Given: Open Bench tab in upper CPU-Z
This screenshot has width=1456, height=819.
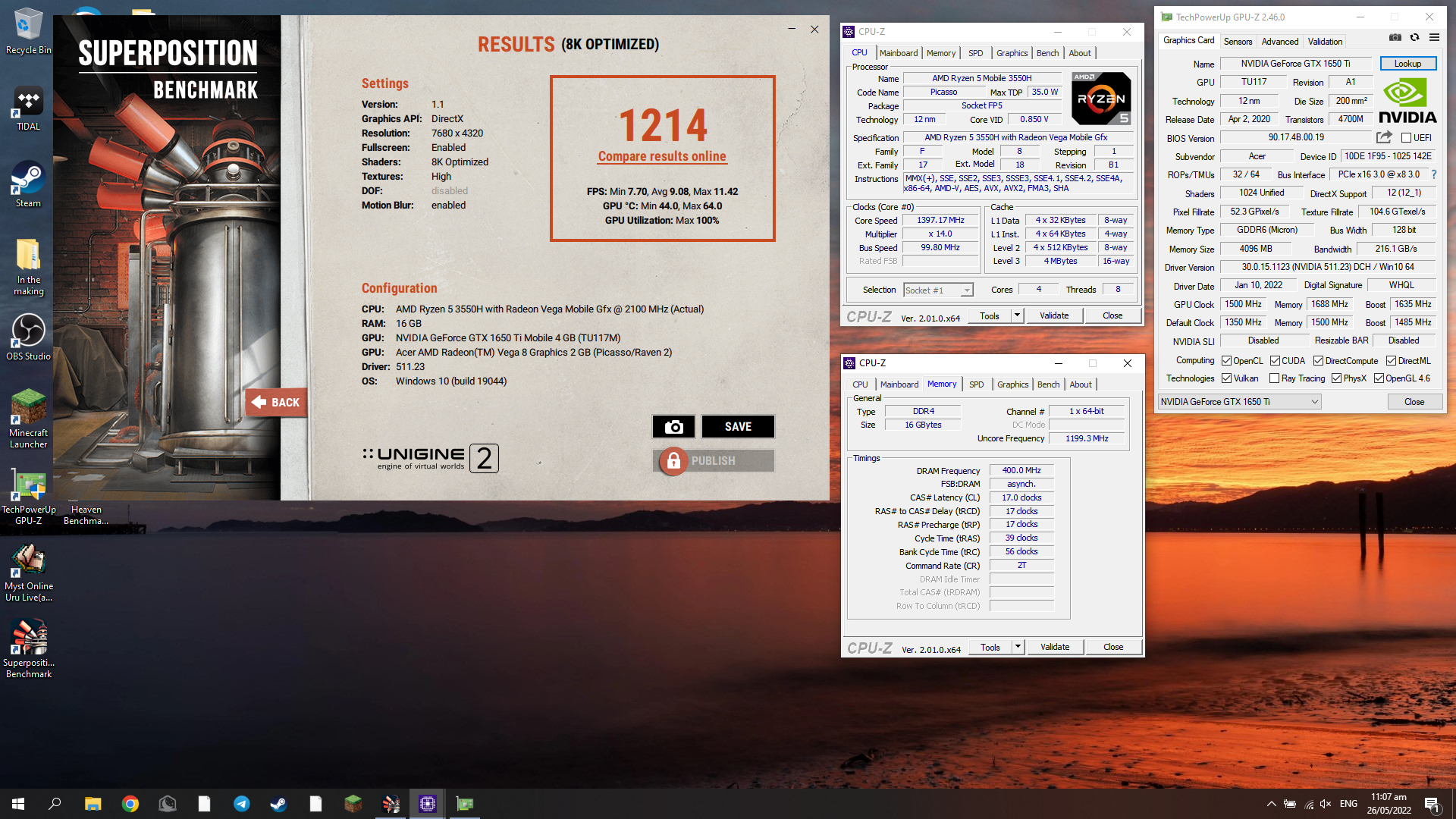Looking at the screenshot, I should coord(1047,53).
